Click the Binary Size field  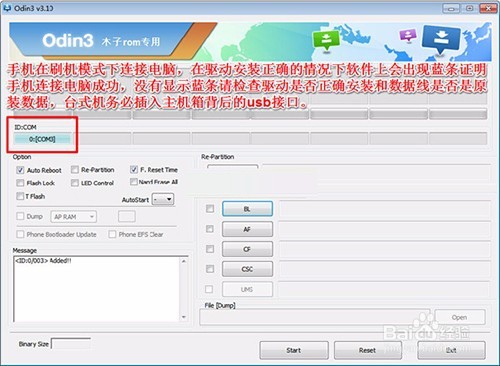70,344
